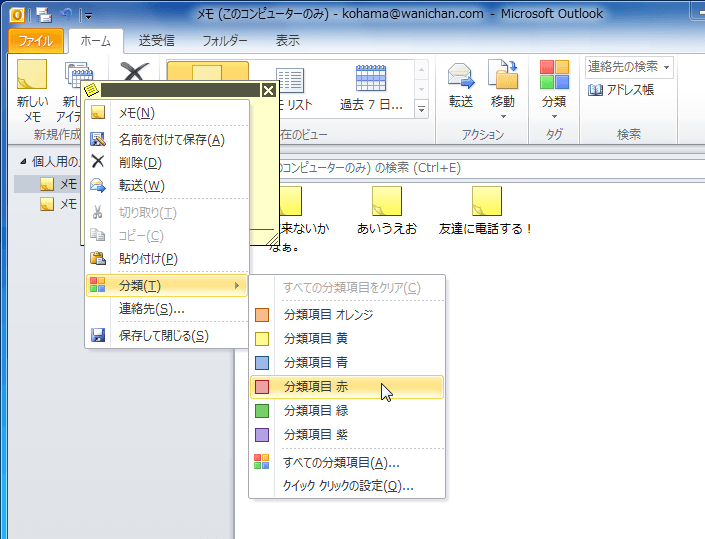Collapse the 個人用 folder tree
Viewport: 705px width, 539px height.
click(23, 161)
